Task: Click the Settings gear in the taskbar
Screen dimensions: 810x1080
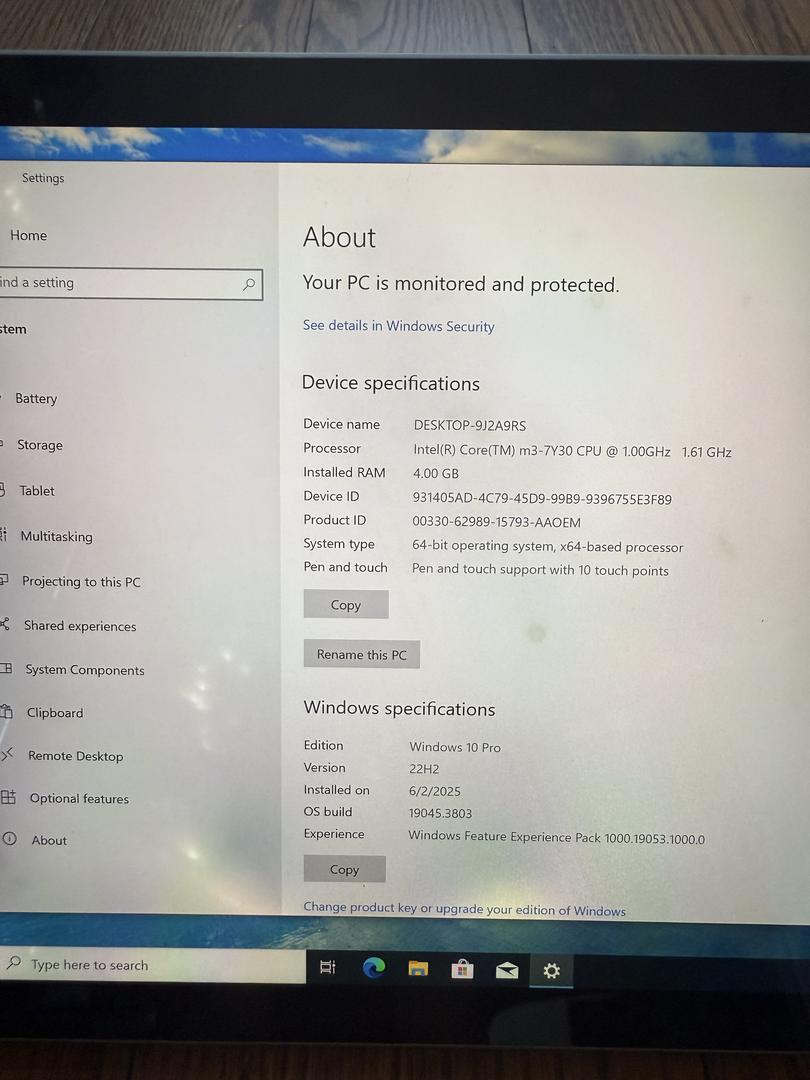Action: tap(551, 970)
